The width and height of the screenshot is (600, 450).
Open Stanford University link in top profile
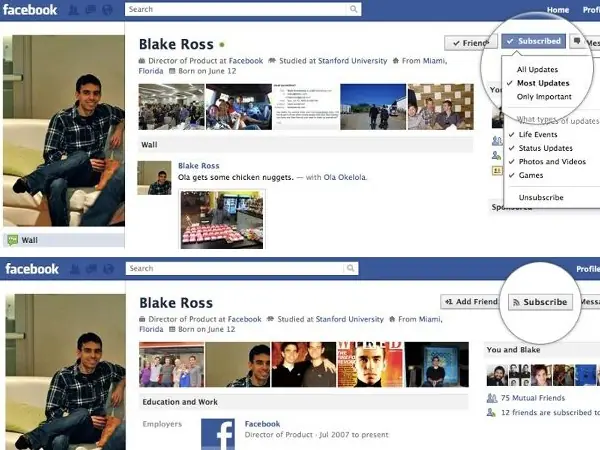point(352,61)
